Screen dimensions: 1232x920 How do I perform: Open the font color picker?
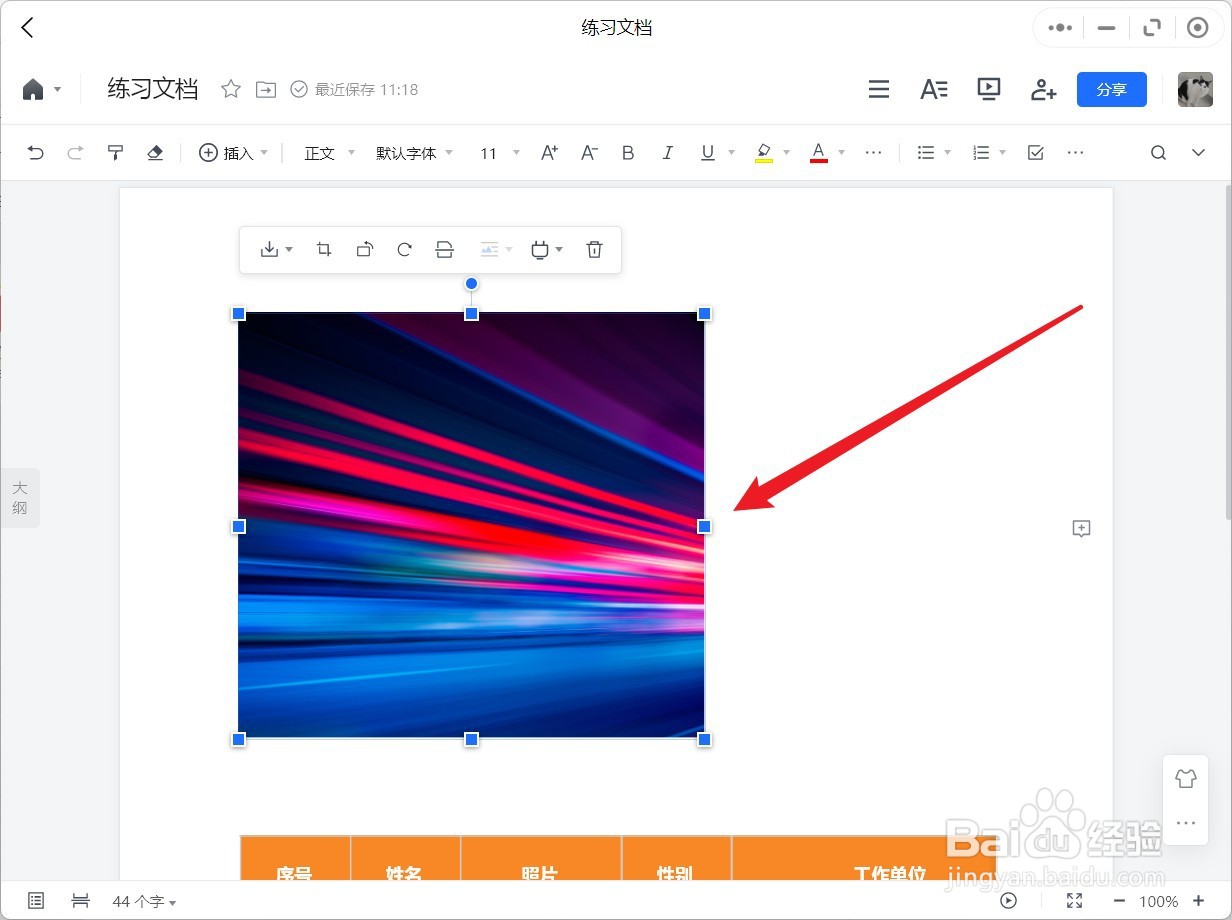tap(818, 152)
